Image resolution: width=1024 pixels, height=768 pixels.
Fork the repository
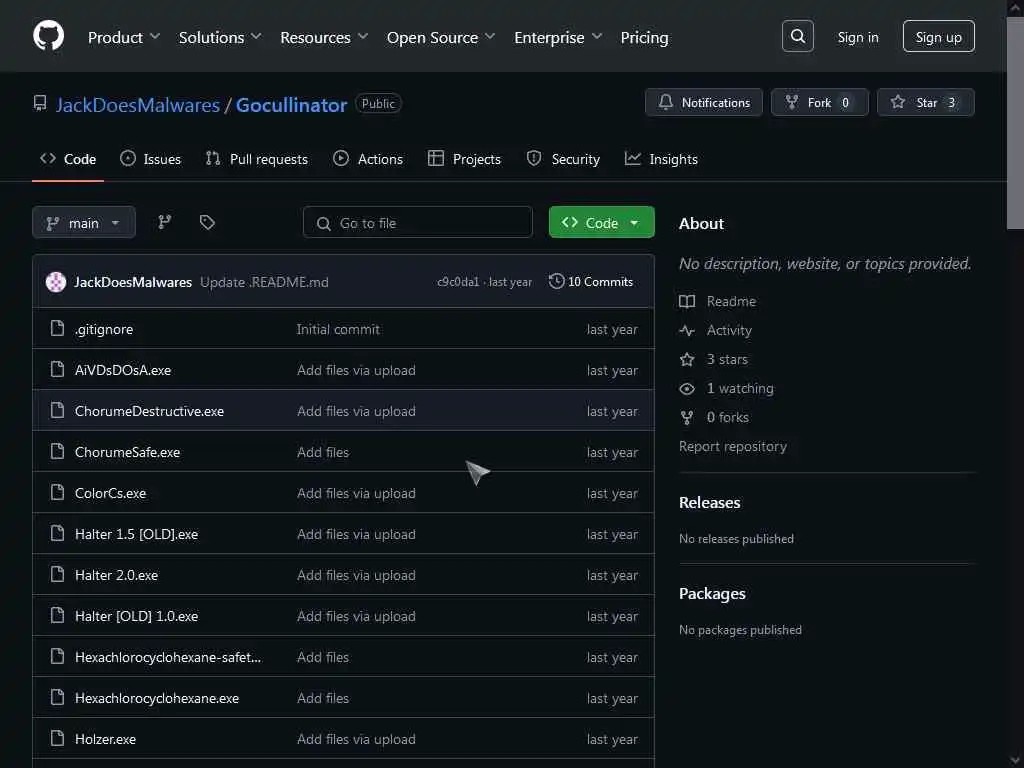[817, 103]
